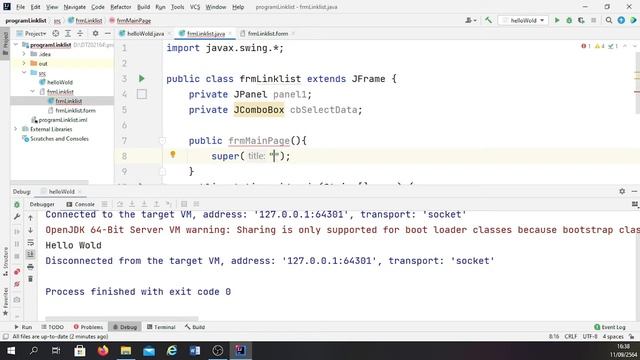Image resolution: width=640 pixels, height=360 pixels.
Task: Click the UTF-8 encoding in status bar
Action: (x=590, y=337)
